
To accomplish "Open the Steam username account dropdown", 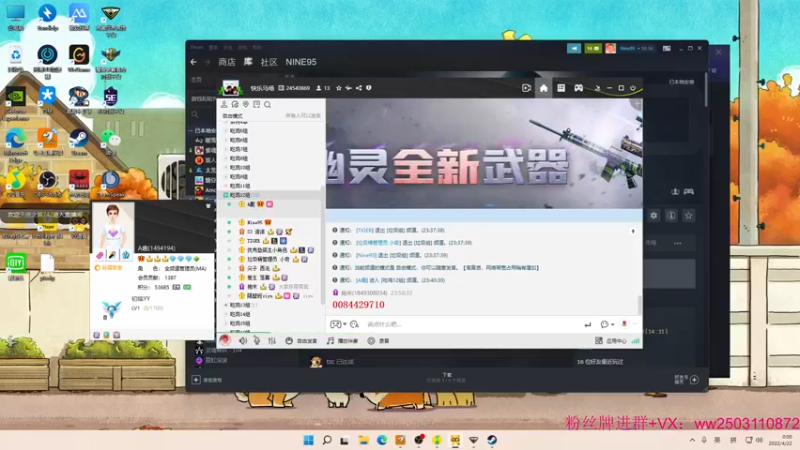I will 637,48.
